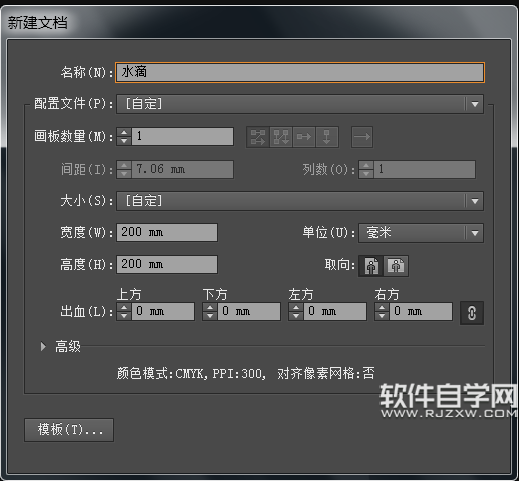Screen dimensions: 519x481
Task: Click the 新建文档 dialog title
Action: [38, 23]
